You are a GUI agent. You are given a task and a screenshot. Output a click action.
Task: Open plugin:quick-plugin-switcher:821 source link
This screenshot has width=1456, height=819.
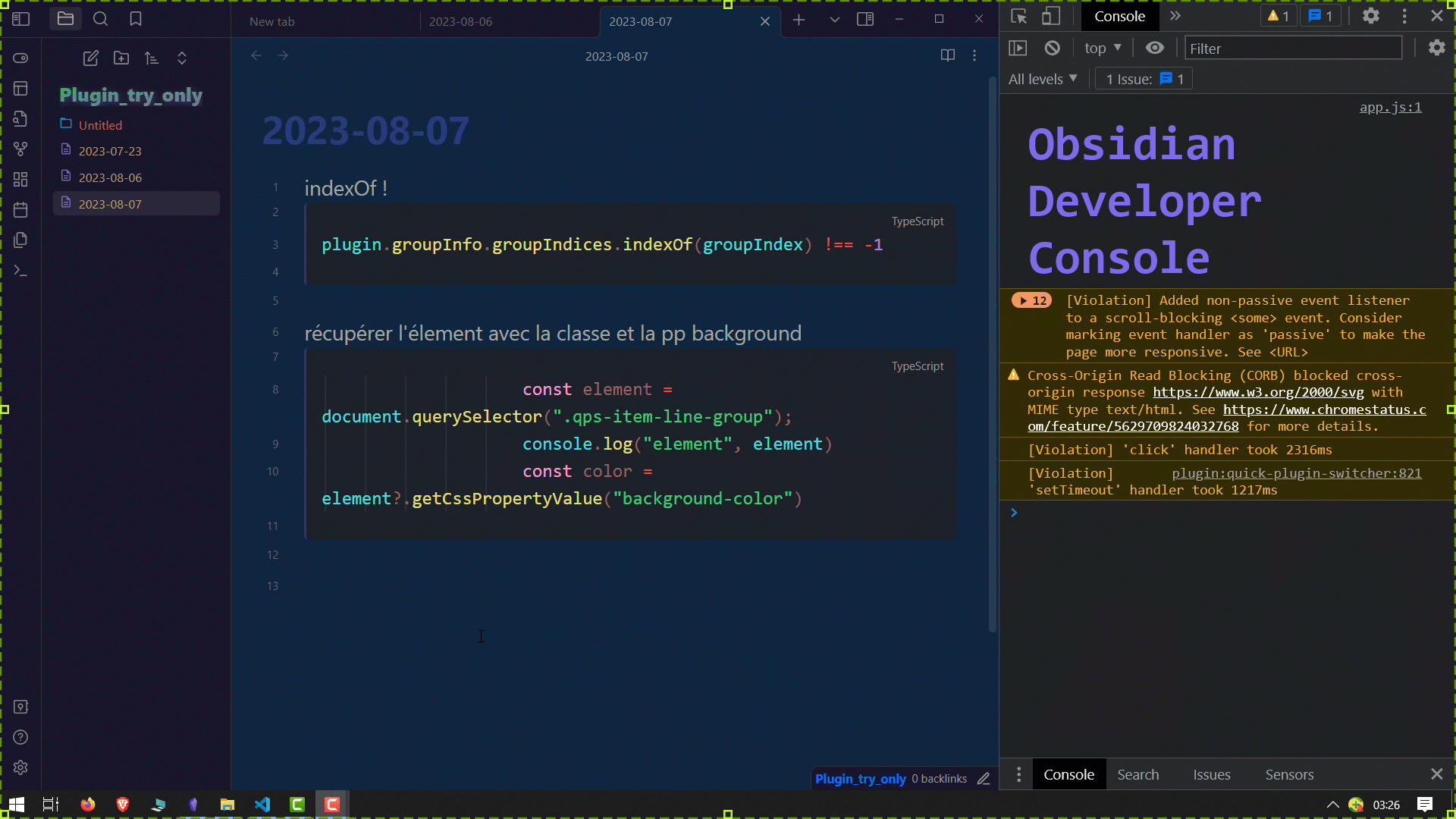coord(1296,473)
